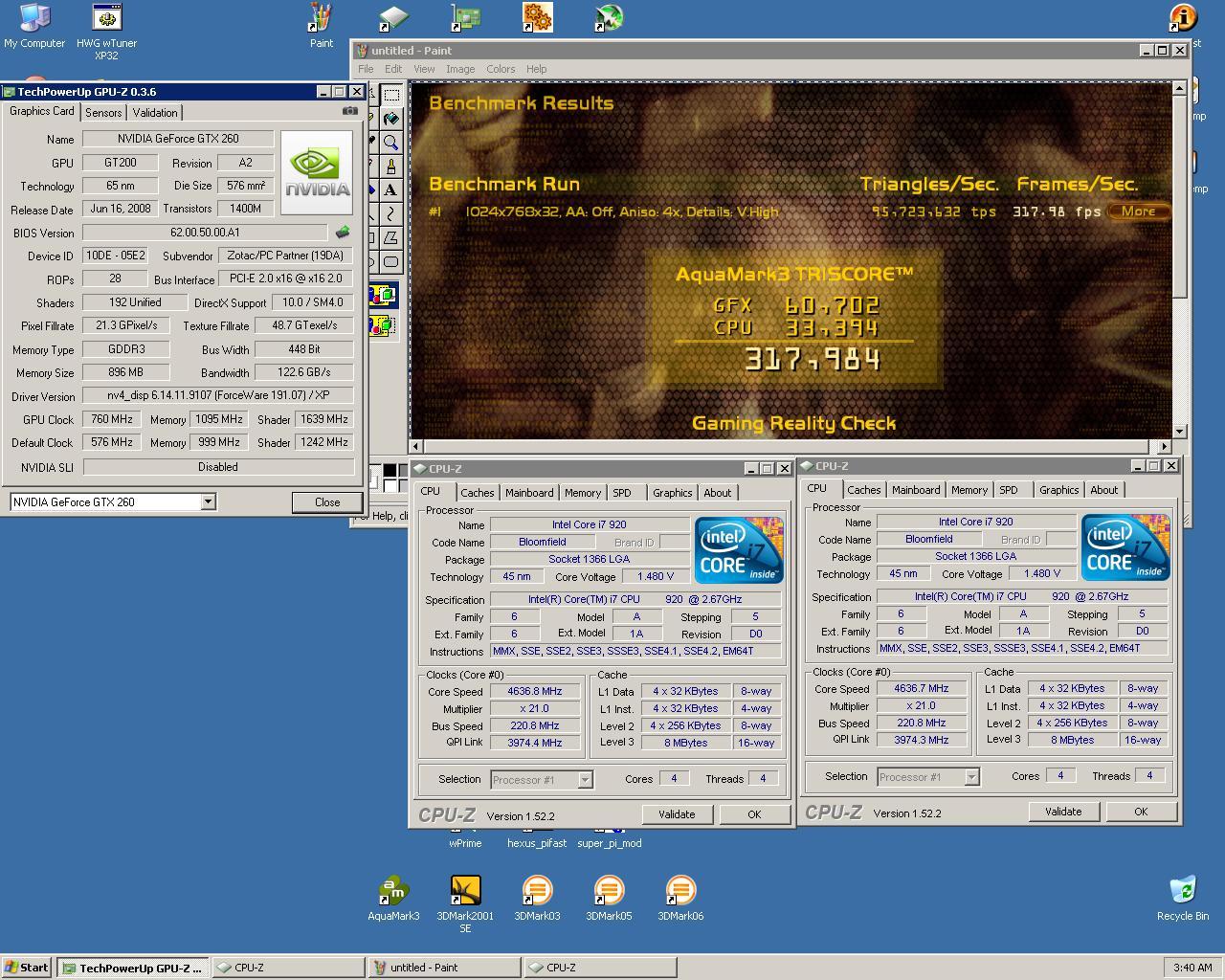Open the green arrow globe desktop shortcut
1225x980 pixels.
(x=609, y=17)
